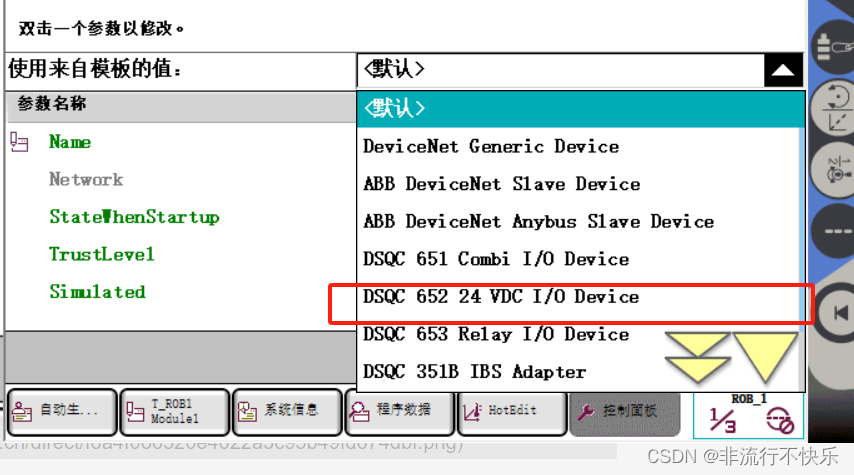
Task: Click the double yellow page-down arrow
Action: pyautogui.click(x=697, y=357)
